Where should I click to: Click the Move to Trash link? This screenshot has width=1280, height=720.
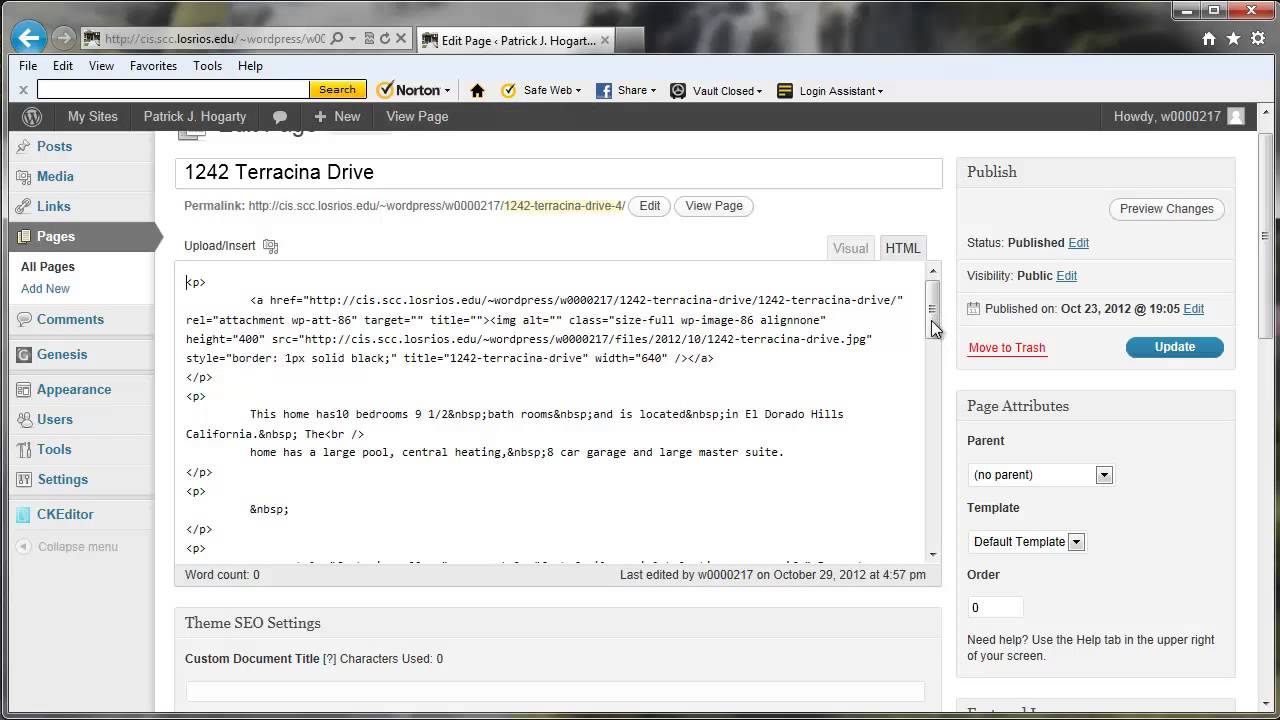point(1007,348)
